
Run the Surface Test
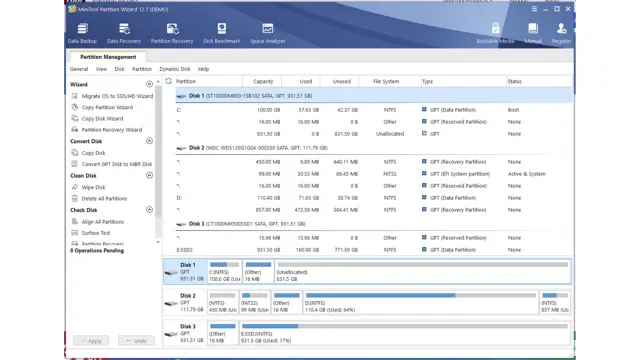pos(91,233)
